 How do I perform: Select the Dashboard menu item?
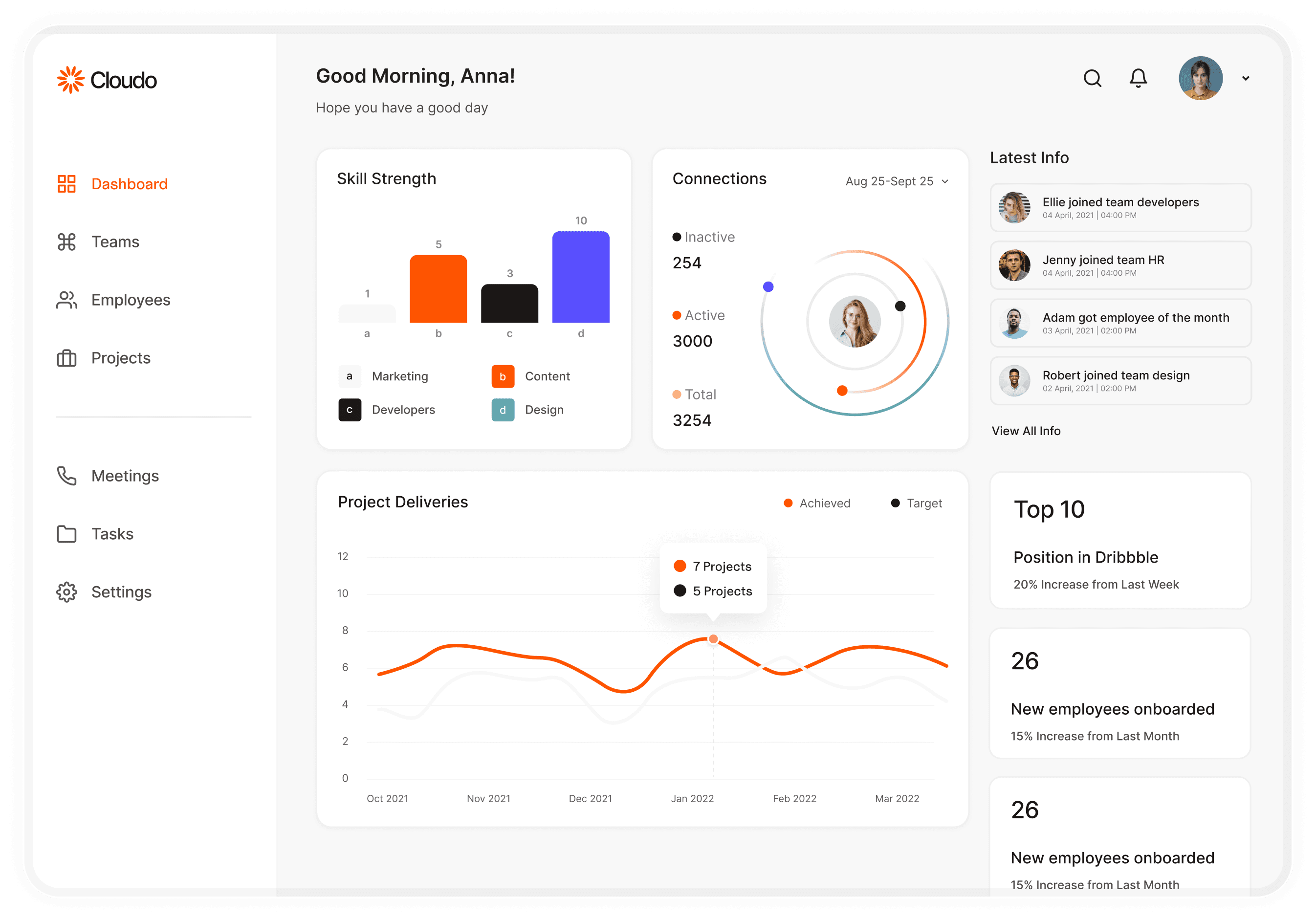(x=130, y=184)
